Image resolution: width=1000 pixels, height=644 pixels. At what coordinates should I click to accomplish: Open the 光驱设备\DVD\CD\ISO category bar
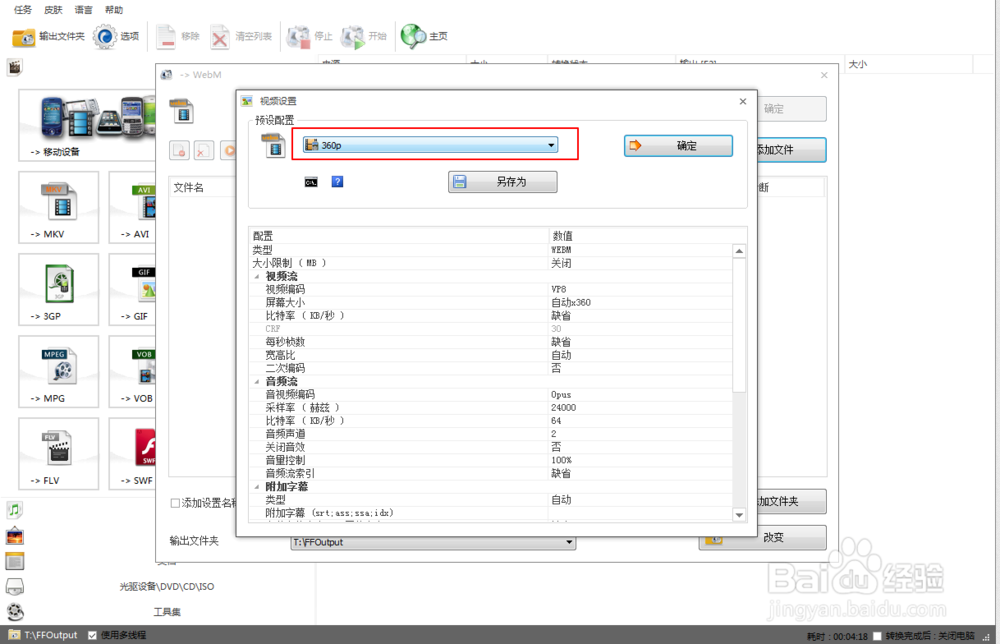(x=167, y=587)
